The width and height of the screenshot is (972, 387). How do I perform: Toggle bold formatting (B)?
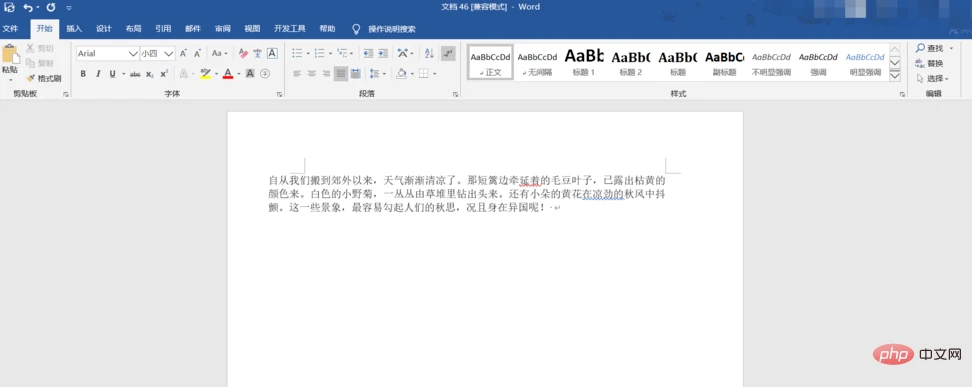point(83,74)
